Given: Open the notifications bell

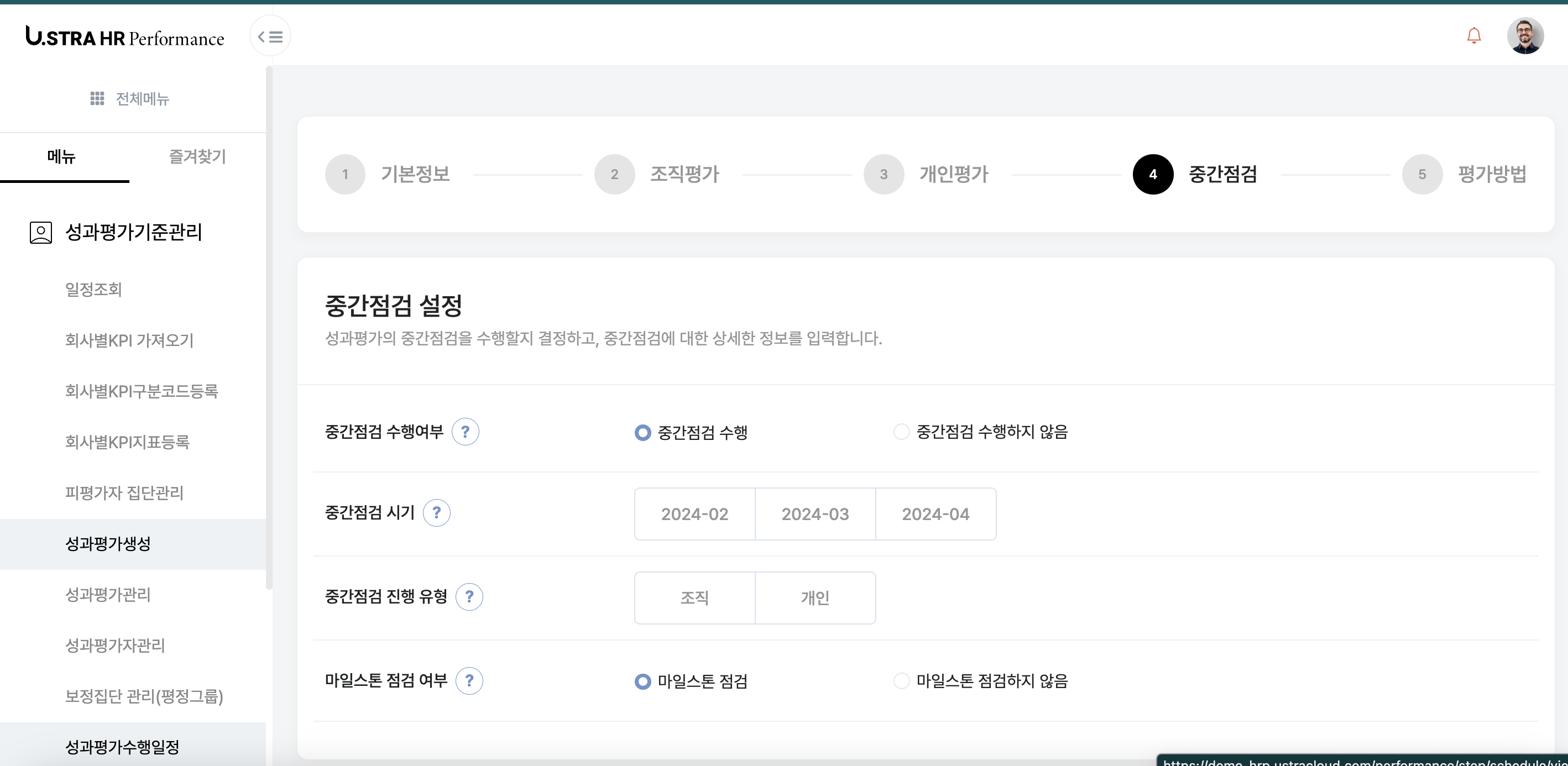Looking at the screenshot, I should click(x=1473, y=36).
